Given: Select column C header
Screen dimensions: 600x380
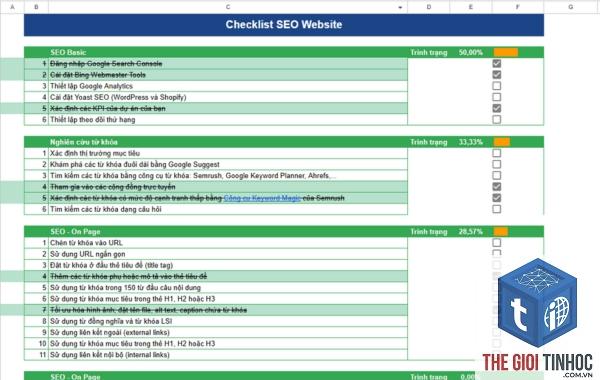Looking at the screenshot, I should 228,7.
